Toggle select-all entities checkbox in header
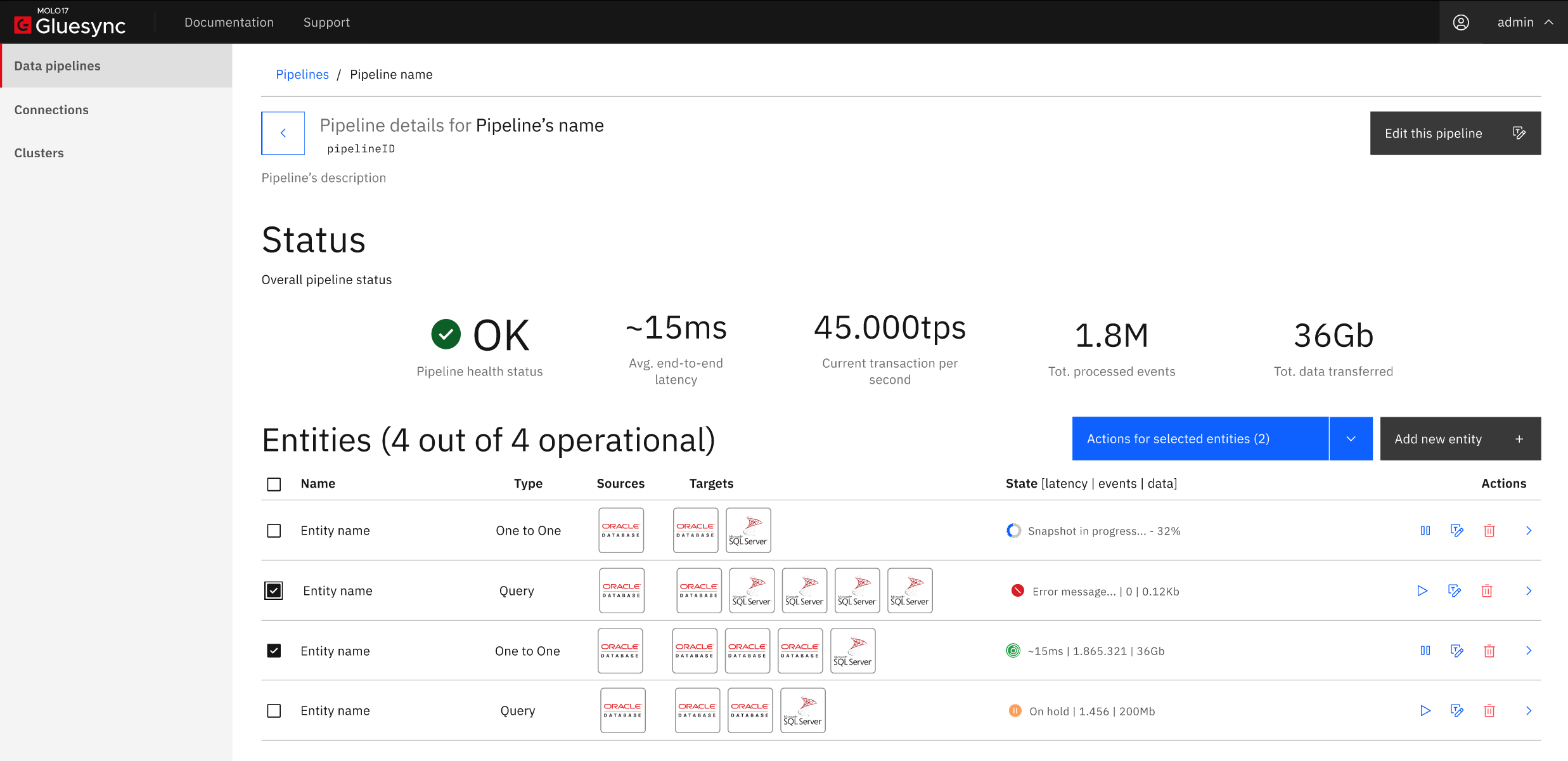The height and width of the screenshot is (761, 1568). 274,484
